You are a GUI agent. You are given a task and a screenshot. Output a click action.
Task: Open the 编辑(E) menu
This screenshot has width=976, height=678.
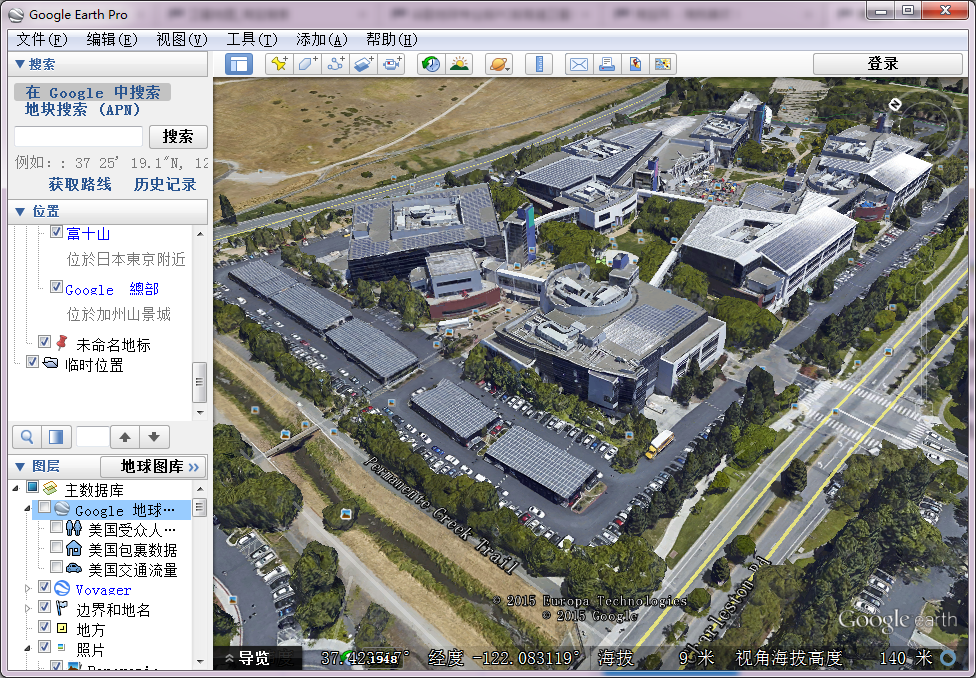[x=112, y=40]
